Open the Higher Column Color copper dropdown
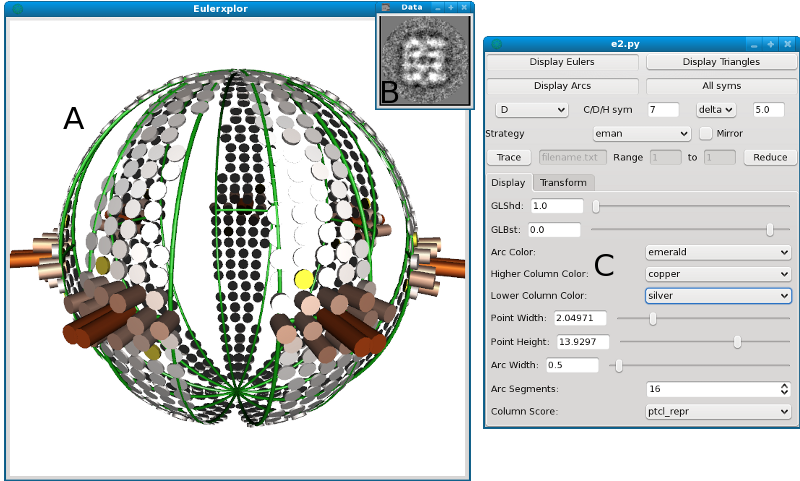This screenshot has width=800, height=481. click(718, 274)
